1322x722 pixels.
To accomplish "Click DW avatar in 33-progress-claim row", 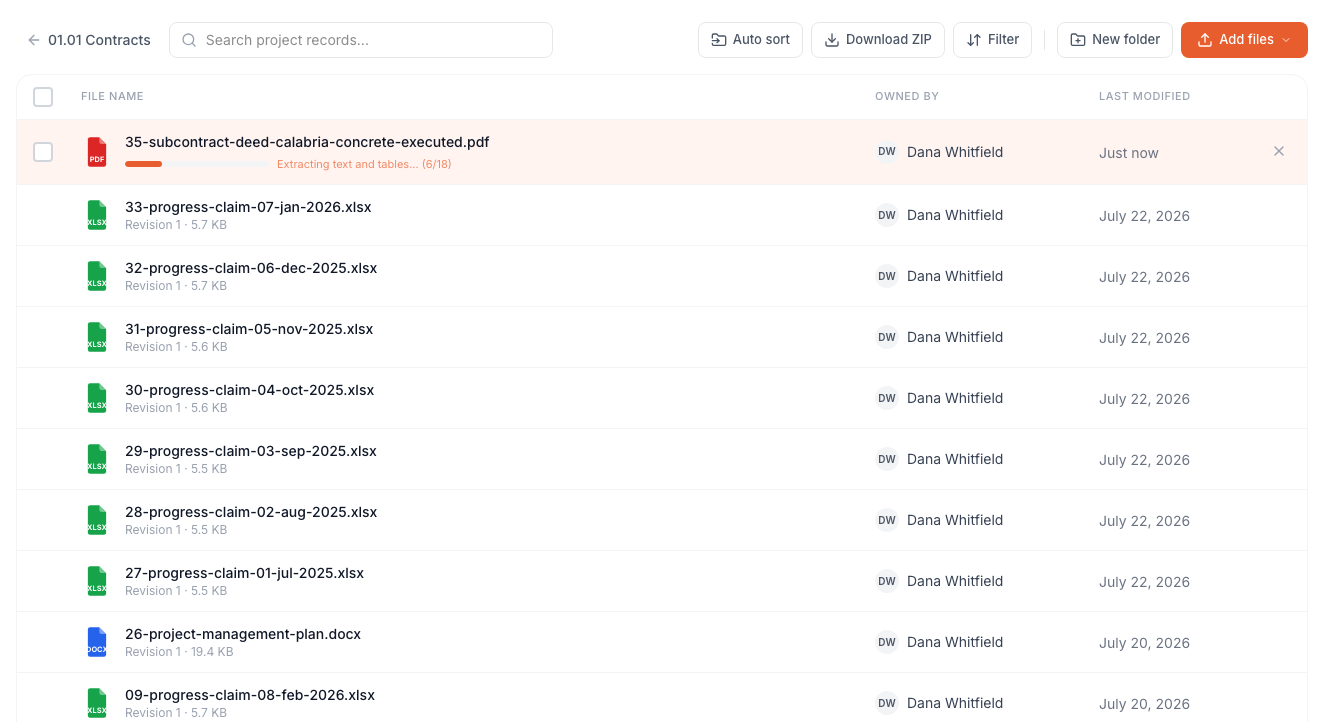I will [887, 215].
